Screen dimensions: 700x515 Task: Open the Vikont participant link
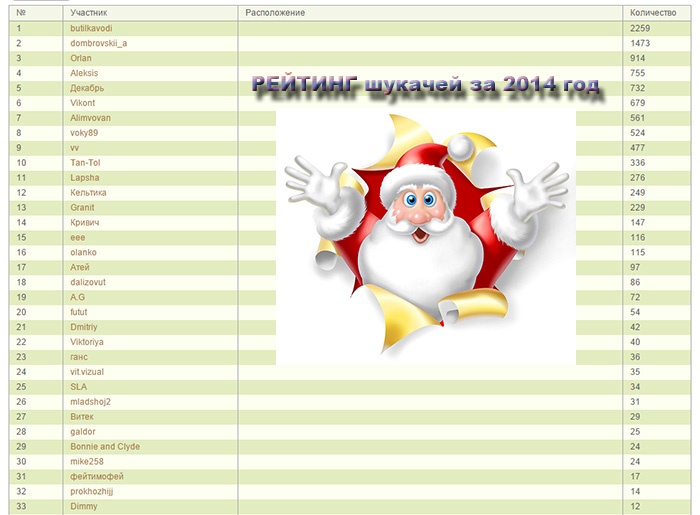point(83,103)
